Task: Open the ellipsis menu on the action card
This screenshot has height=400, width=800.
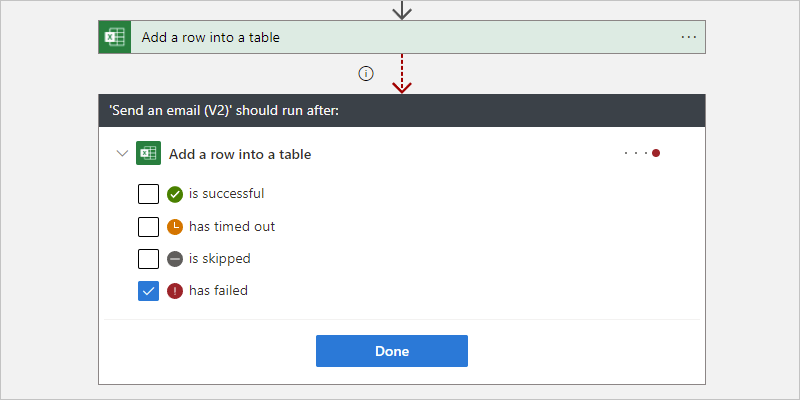Action: pyautogui.click(x=688, y=37)
